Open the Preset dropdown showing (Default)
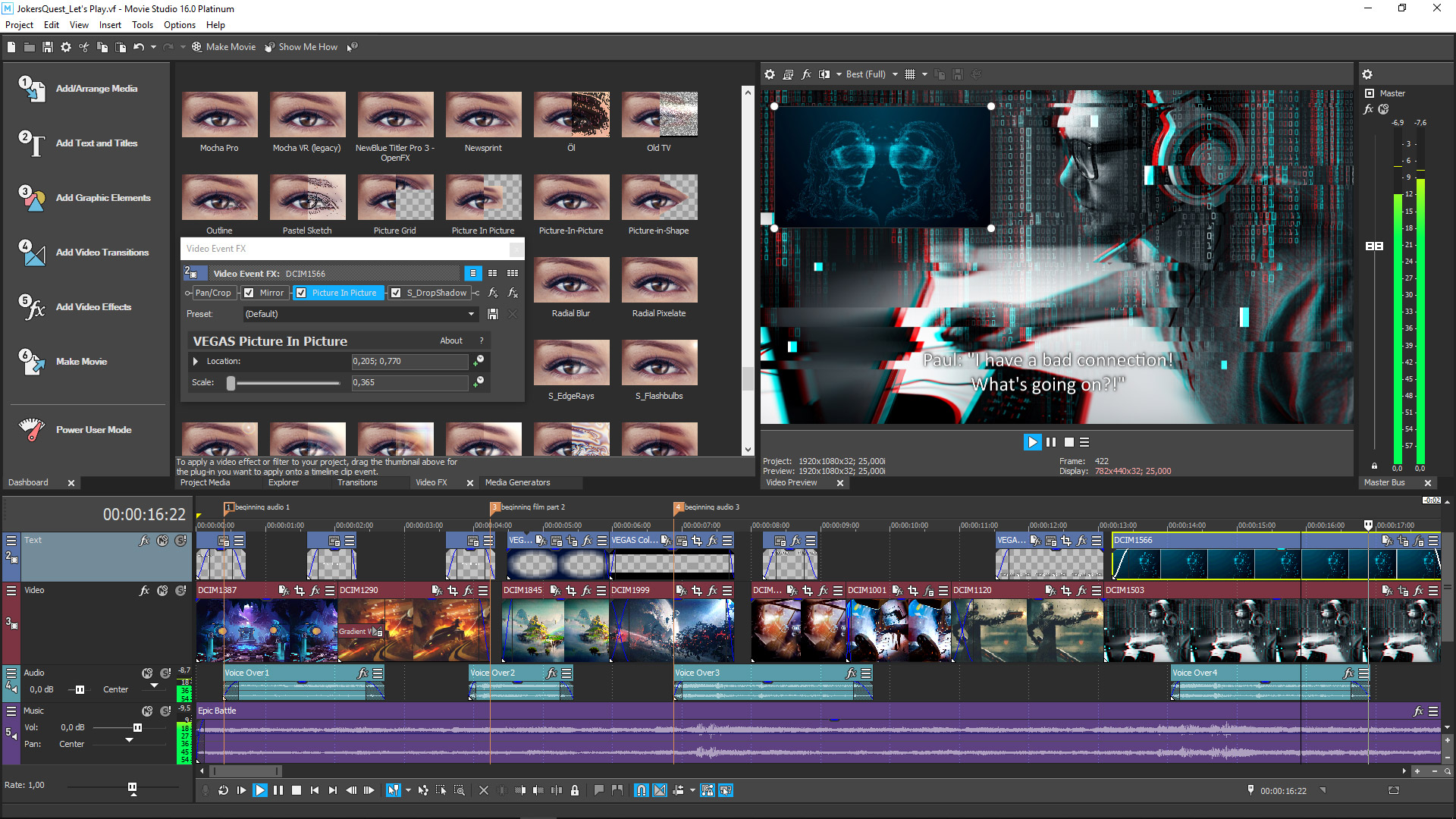Image resolution: width=1456 pixels, height=819 pixels. point(472,314)
